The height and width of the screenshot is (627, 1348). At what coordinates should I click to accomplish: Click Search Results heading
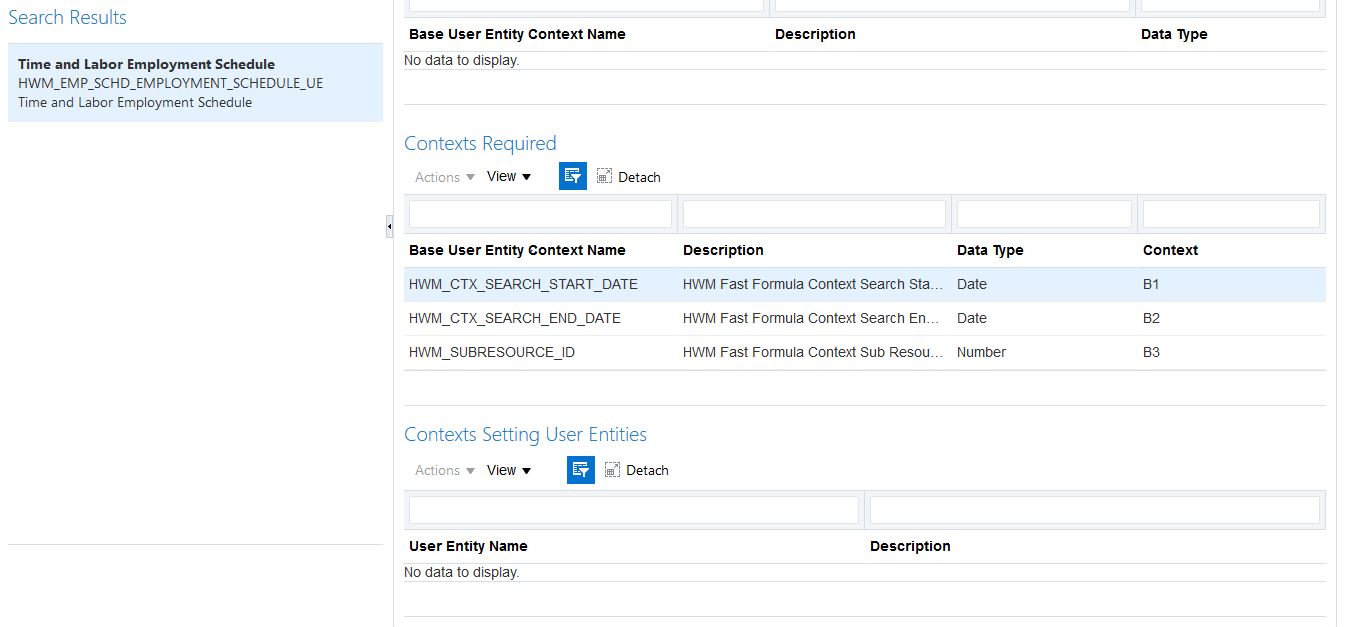tap(67, 17)
